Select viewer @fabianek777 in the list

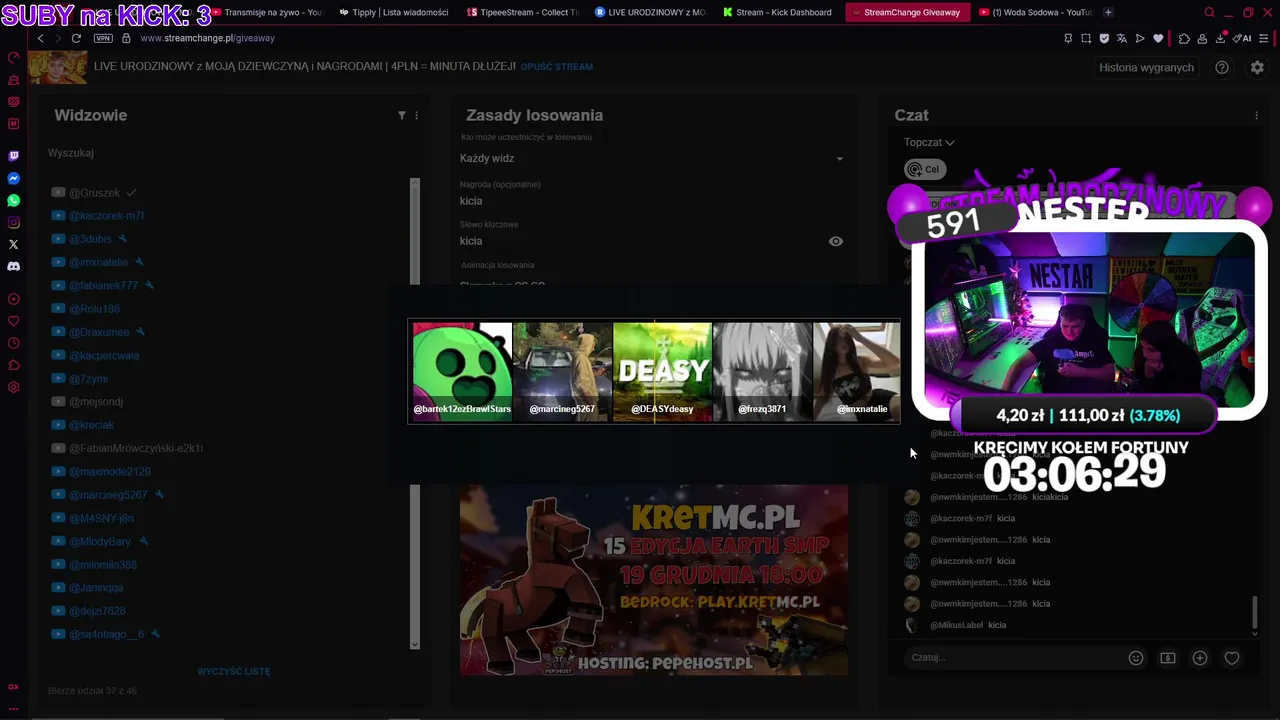[x=103, y=285]
